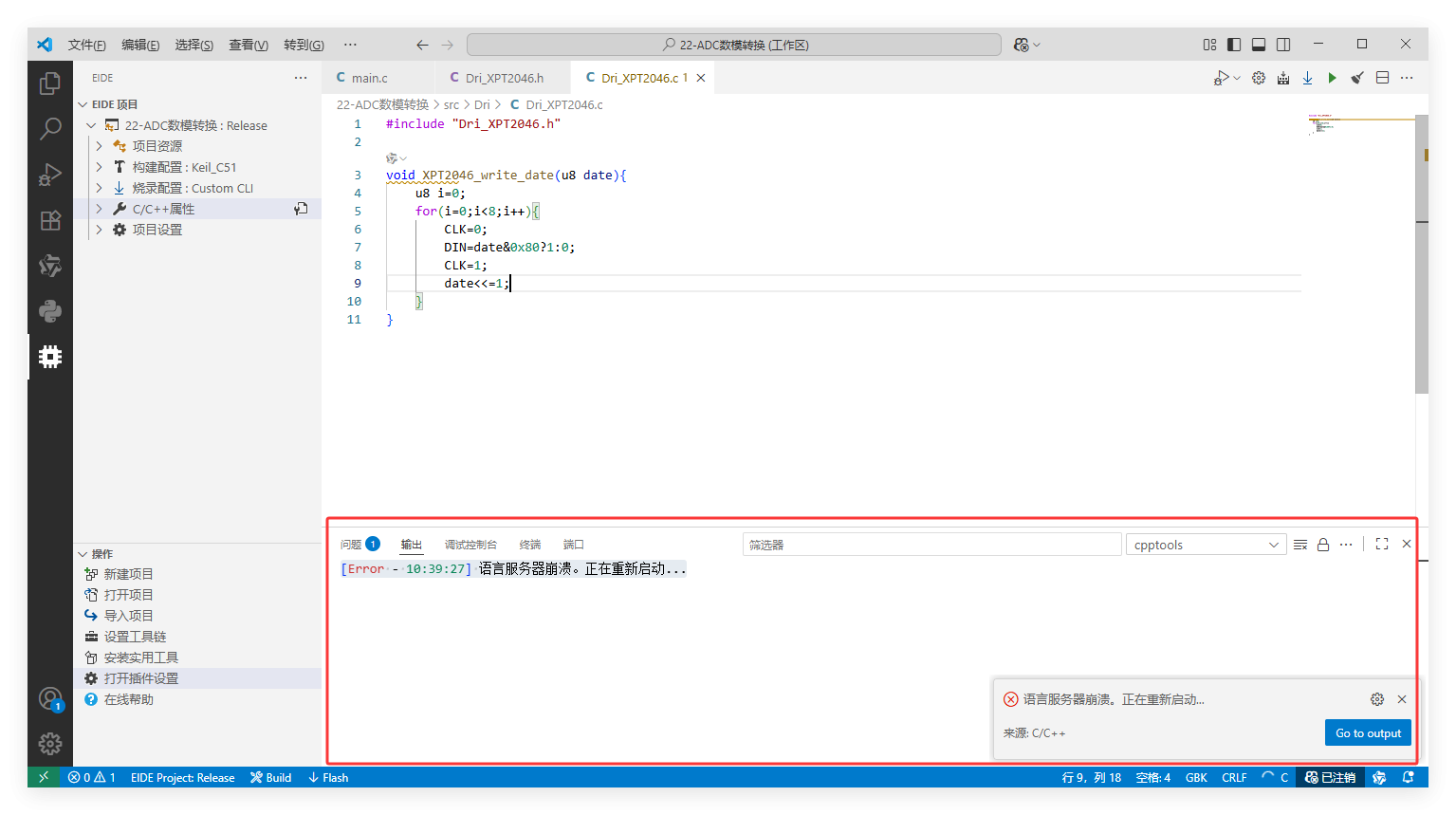This screenshot has height=815, width=1456.
Task: Toggle the primary side bar visibility
Action: click(x=1234, y=45)
